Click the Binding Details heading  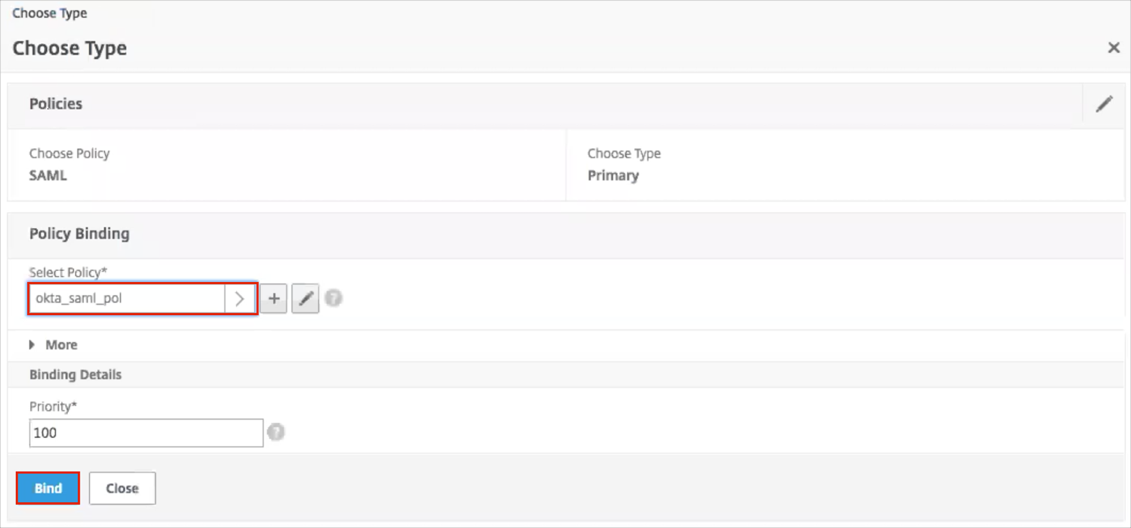pos(75,374)
